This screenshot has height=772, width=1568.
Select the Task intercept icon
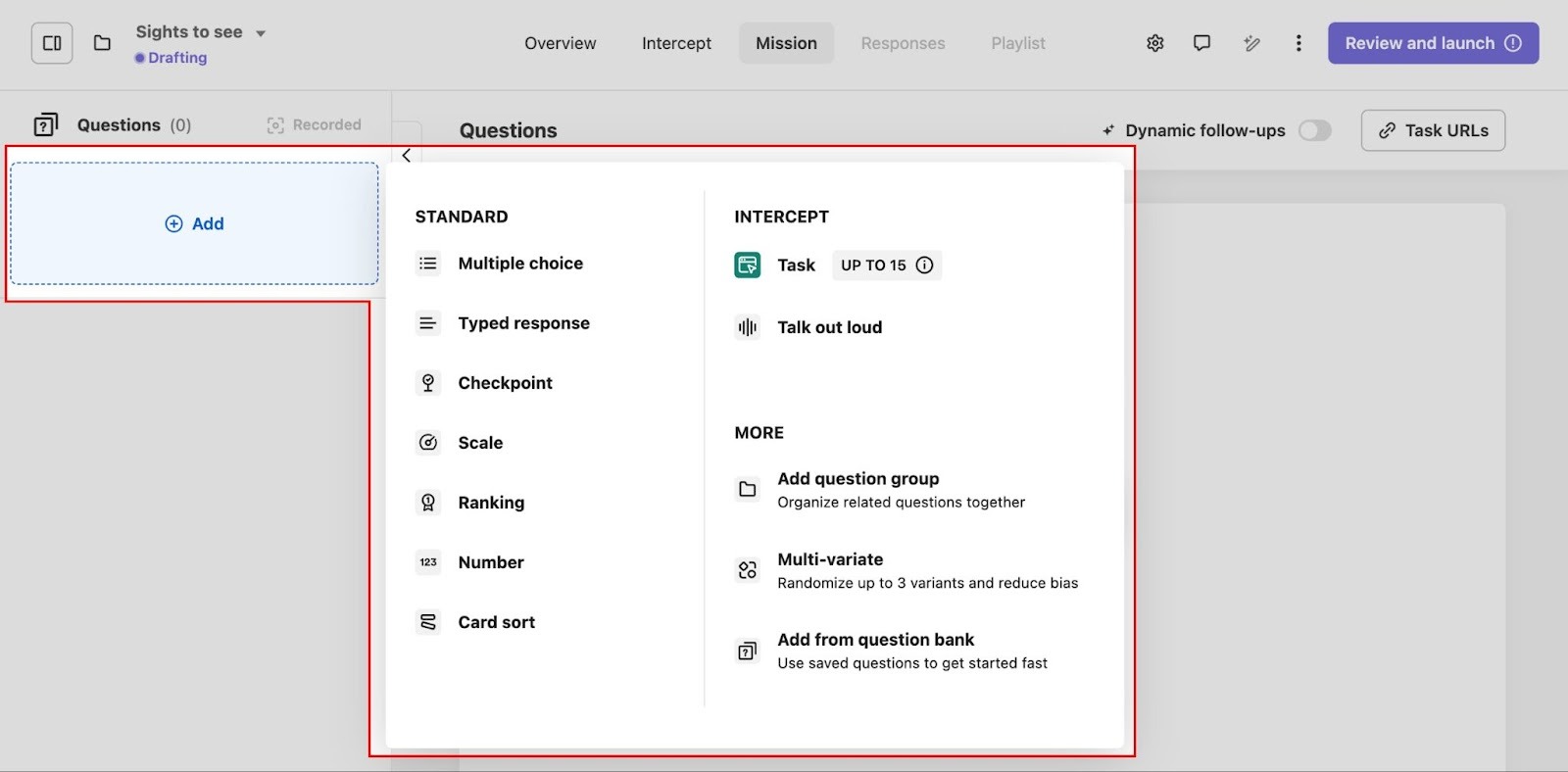(x=748, y=265)
